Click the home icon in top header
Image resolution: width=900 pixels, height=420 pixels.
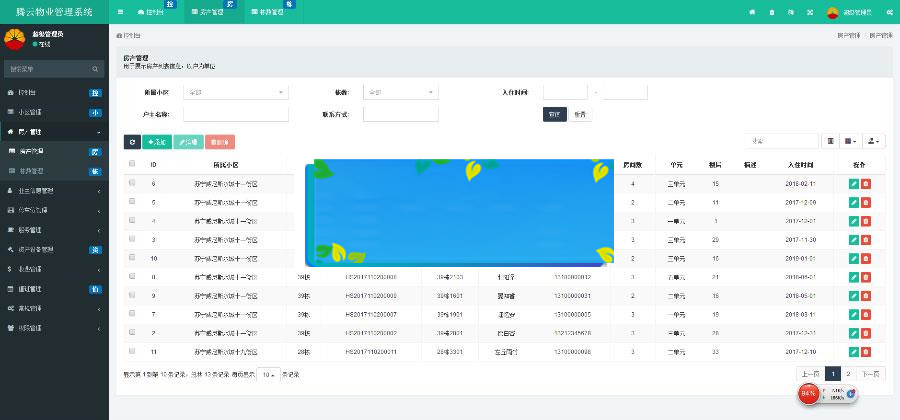click(752, 12)
